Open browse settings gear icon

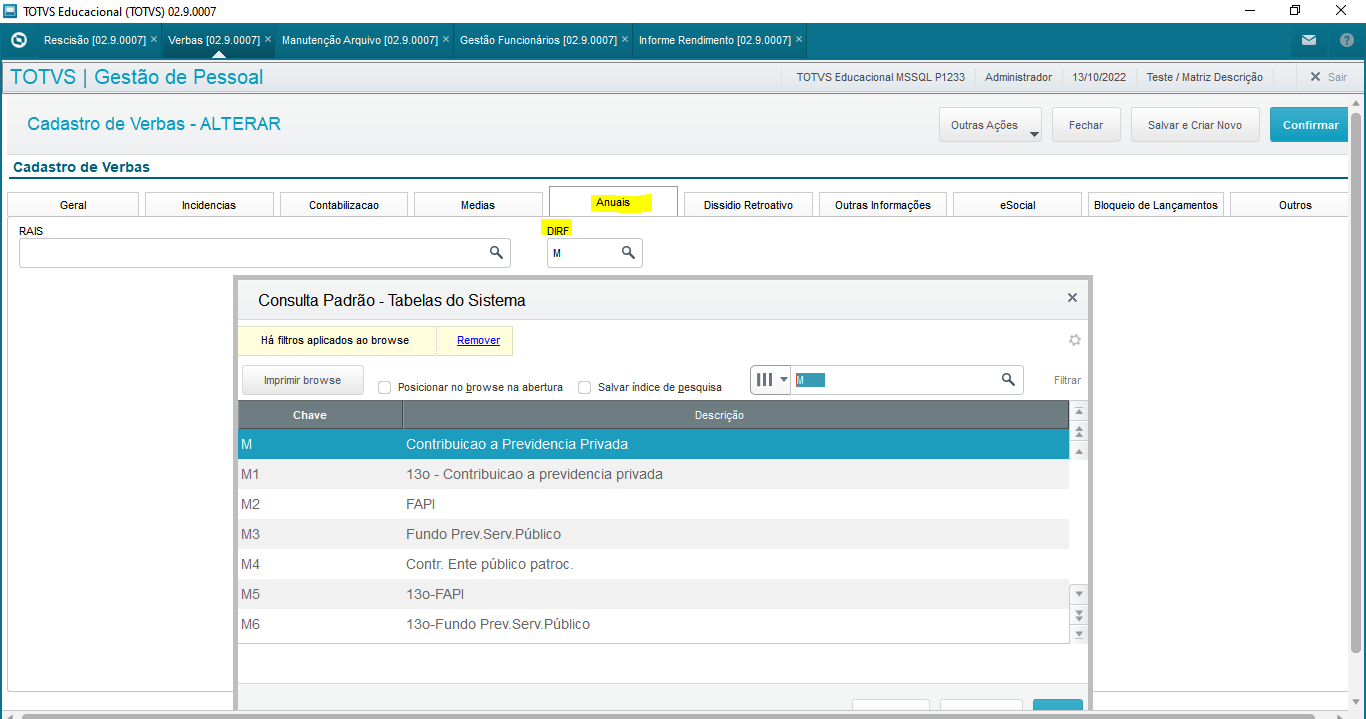point(1075,340)
